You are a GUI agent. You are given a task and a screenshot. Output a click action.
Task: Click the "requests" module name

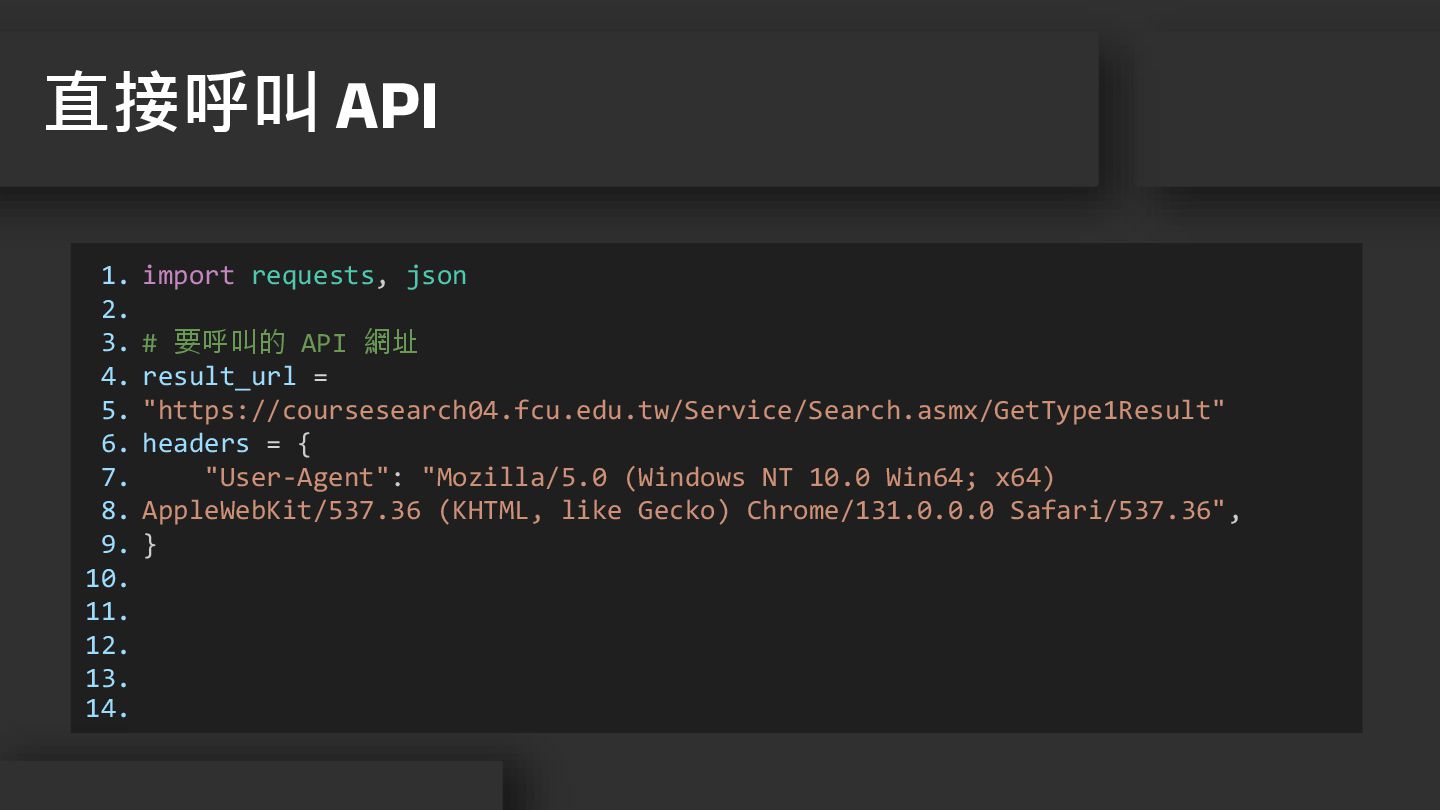click(312, 275)
